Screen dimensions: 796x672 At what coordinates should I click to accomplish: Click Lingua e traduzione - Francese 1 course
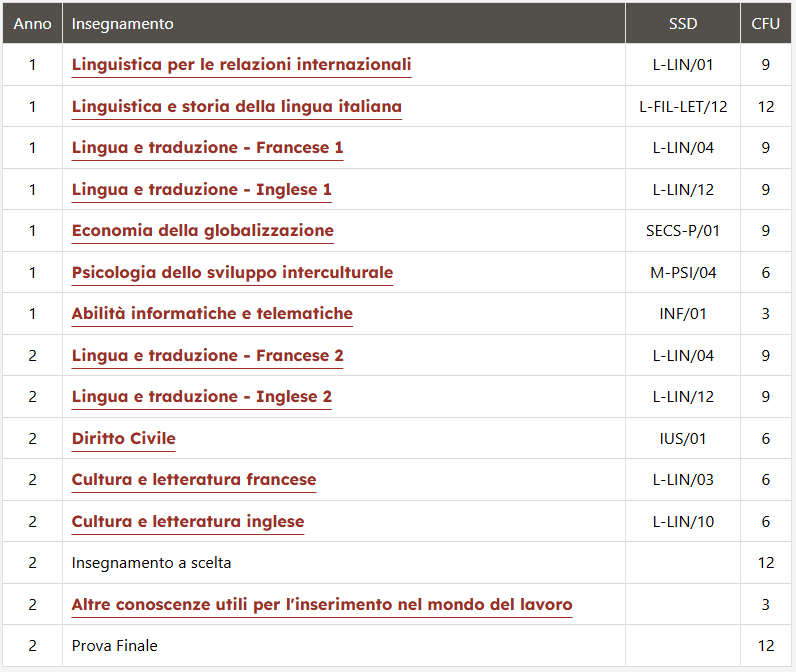(x=207, y=148)
